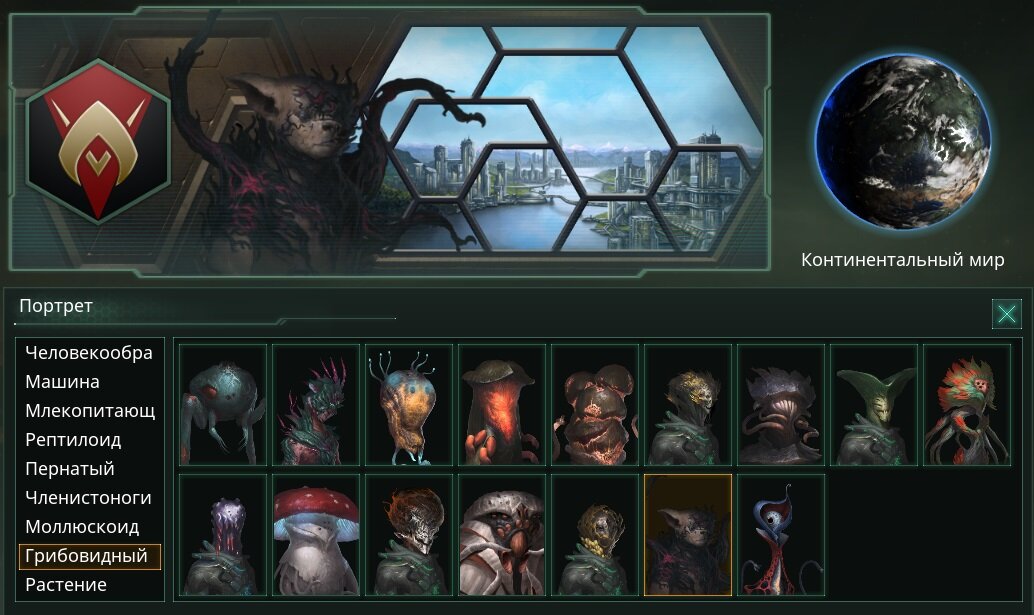The height and width of the screenshot is (615, 1034).
Task: Click the Континентальный мир planet image
Action: point(903,142)
